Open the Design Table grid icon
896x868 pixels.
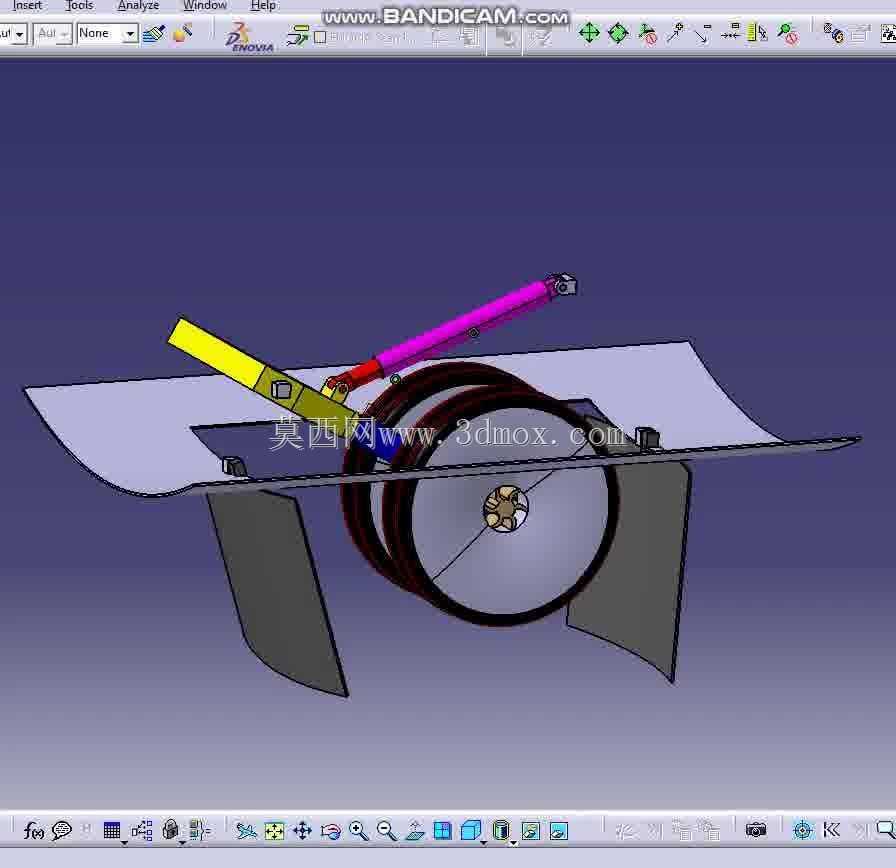111,830
